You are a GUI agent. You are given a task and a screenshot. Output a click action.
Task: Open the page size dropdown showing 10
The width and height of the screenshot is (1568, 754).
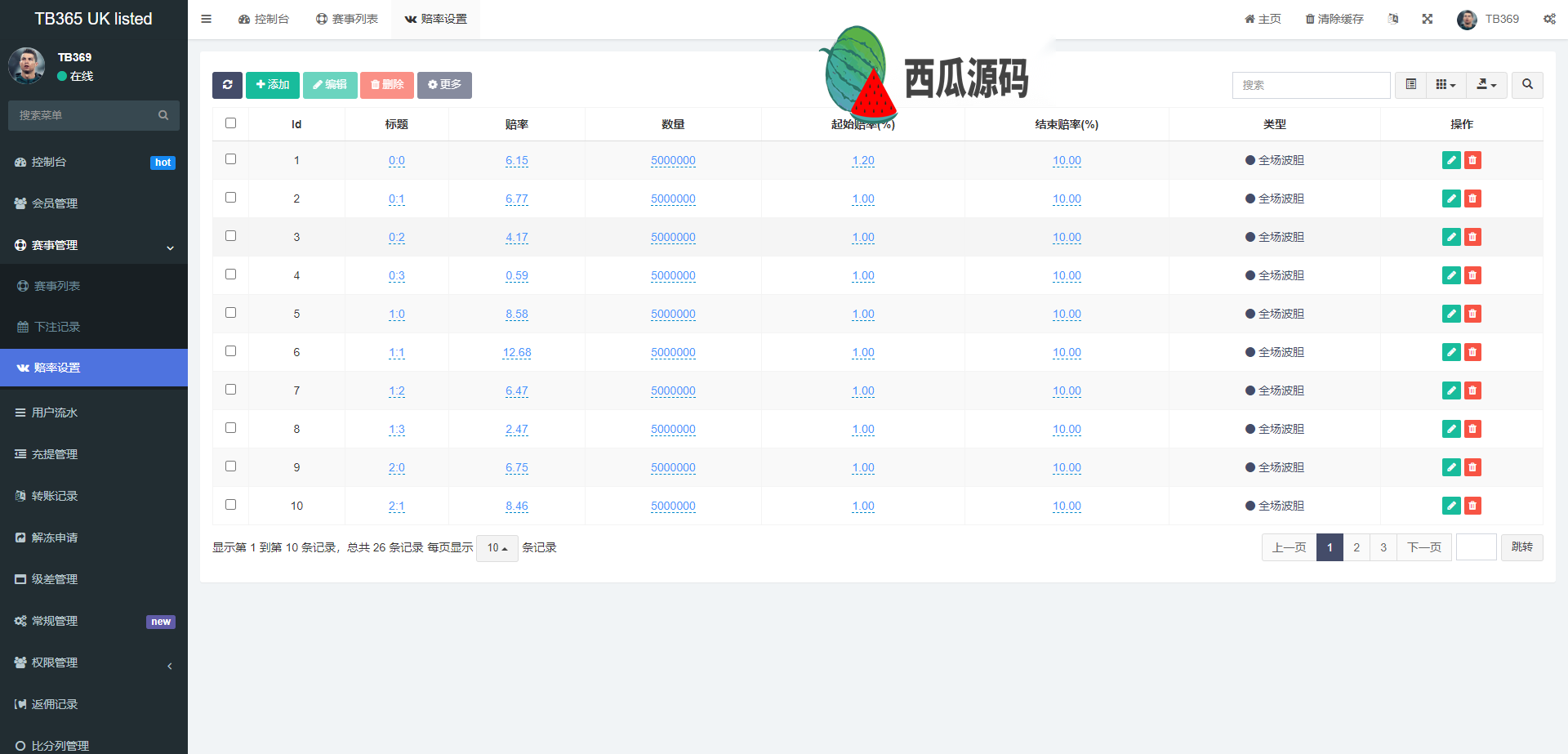(x=497, y=548)
